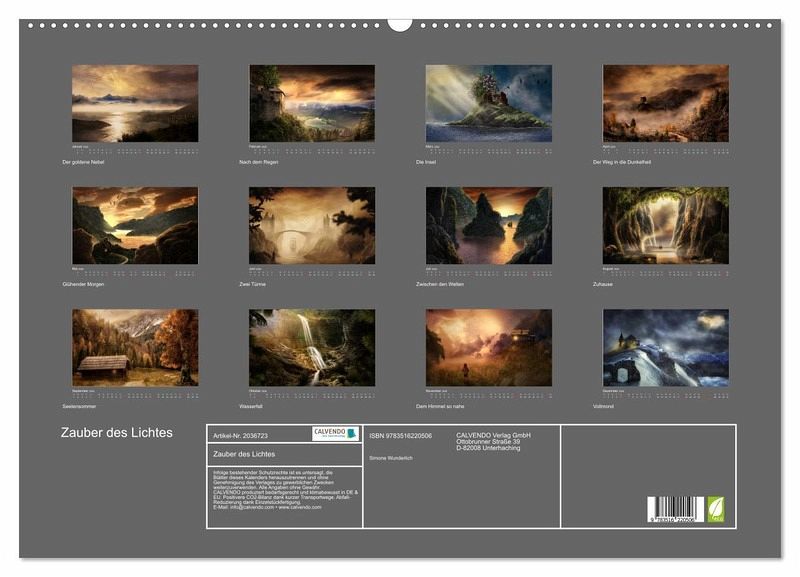Click the 'Seelensommer' autumn cabin image

(x=135, y=347)
